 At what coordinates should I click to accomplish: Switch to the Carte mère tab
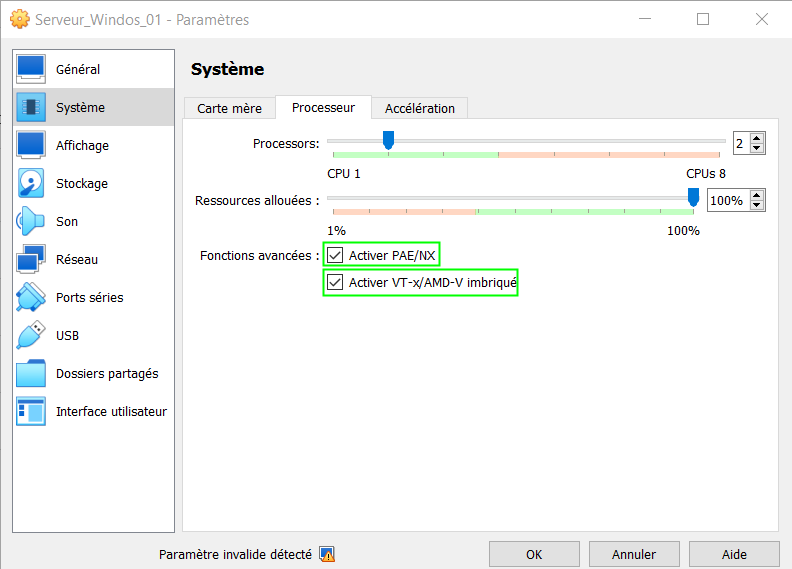coord(229,108)
